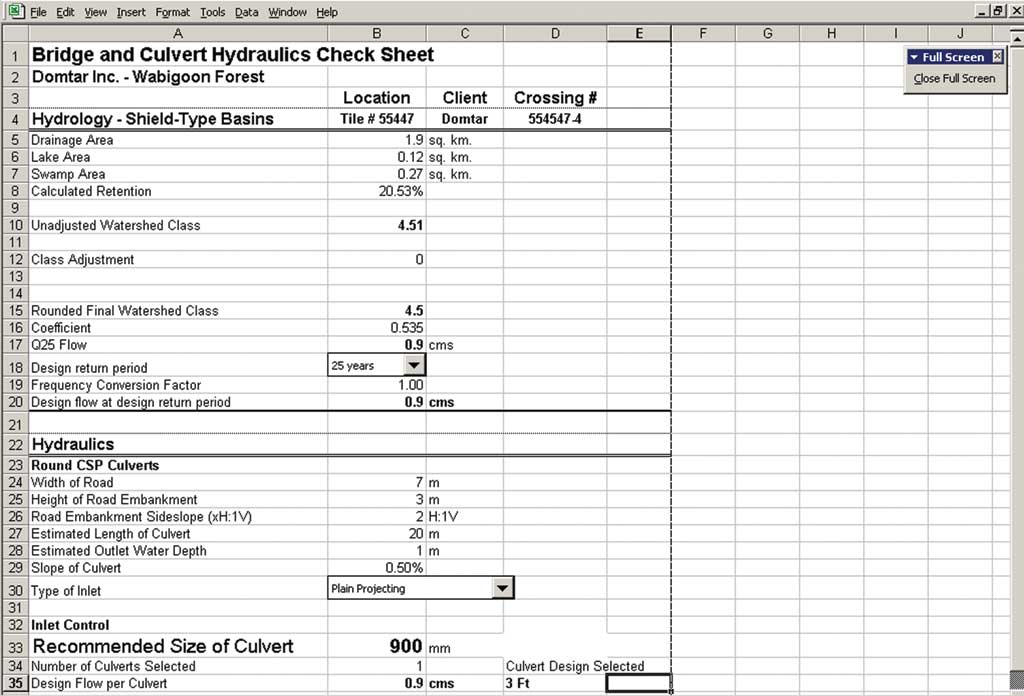Click the Round CSP Culverts label
Image resolution: width=1024 pixels, height=696 pixels.
95,466
